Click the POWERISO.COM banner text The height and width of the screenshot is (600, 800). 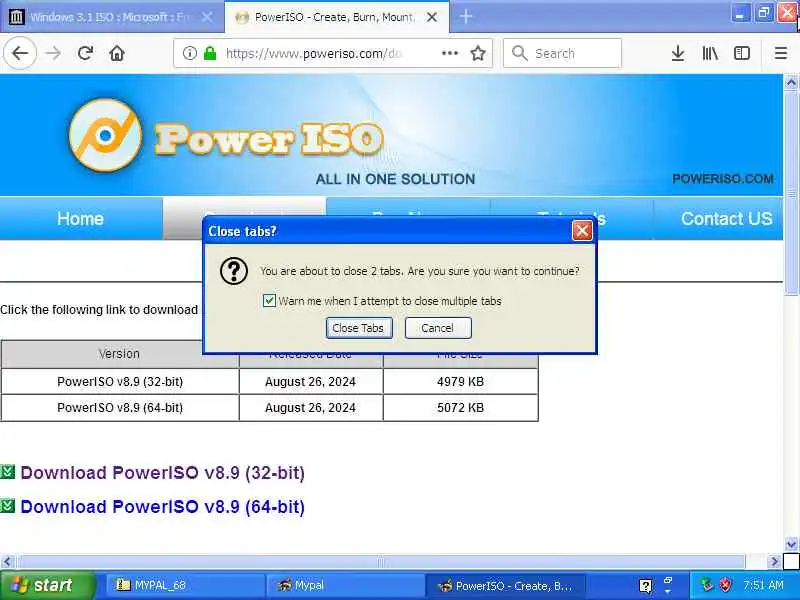[x=722, y=179]
